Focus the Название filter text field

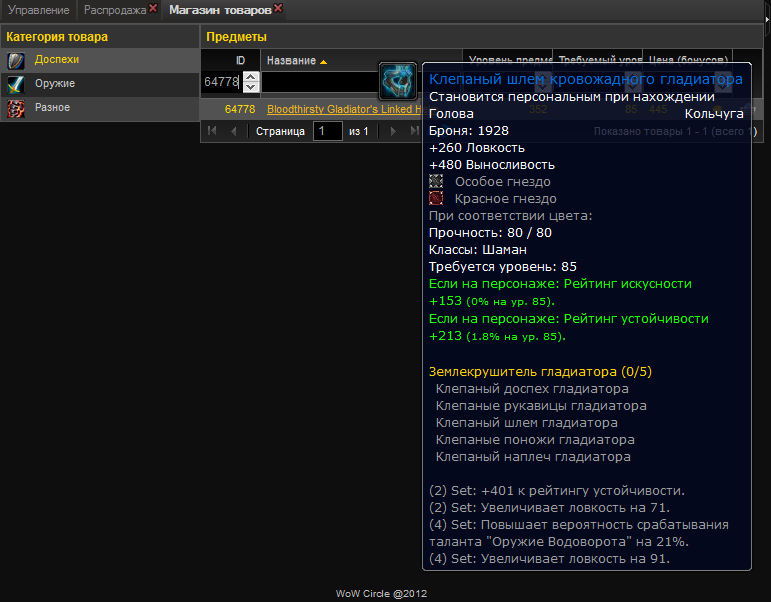pos(320,82)
